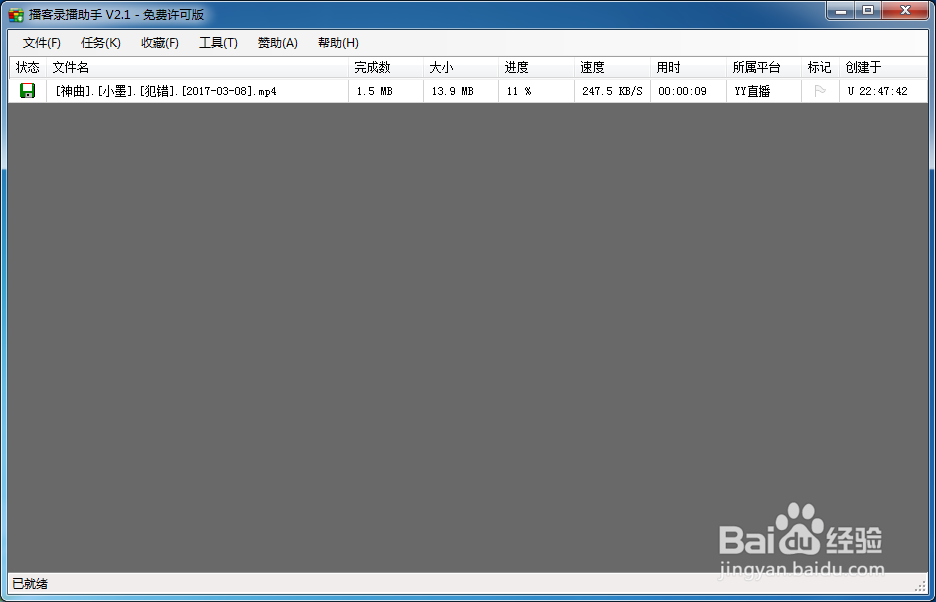Screen dimensions: 936x602
Task: Sort by the 进度 column header
Action: tap(537, 67)
